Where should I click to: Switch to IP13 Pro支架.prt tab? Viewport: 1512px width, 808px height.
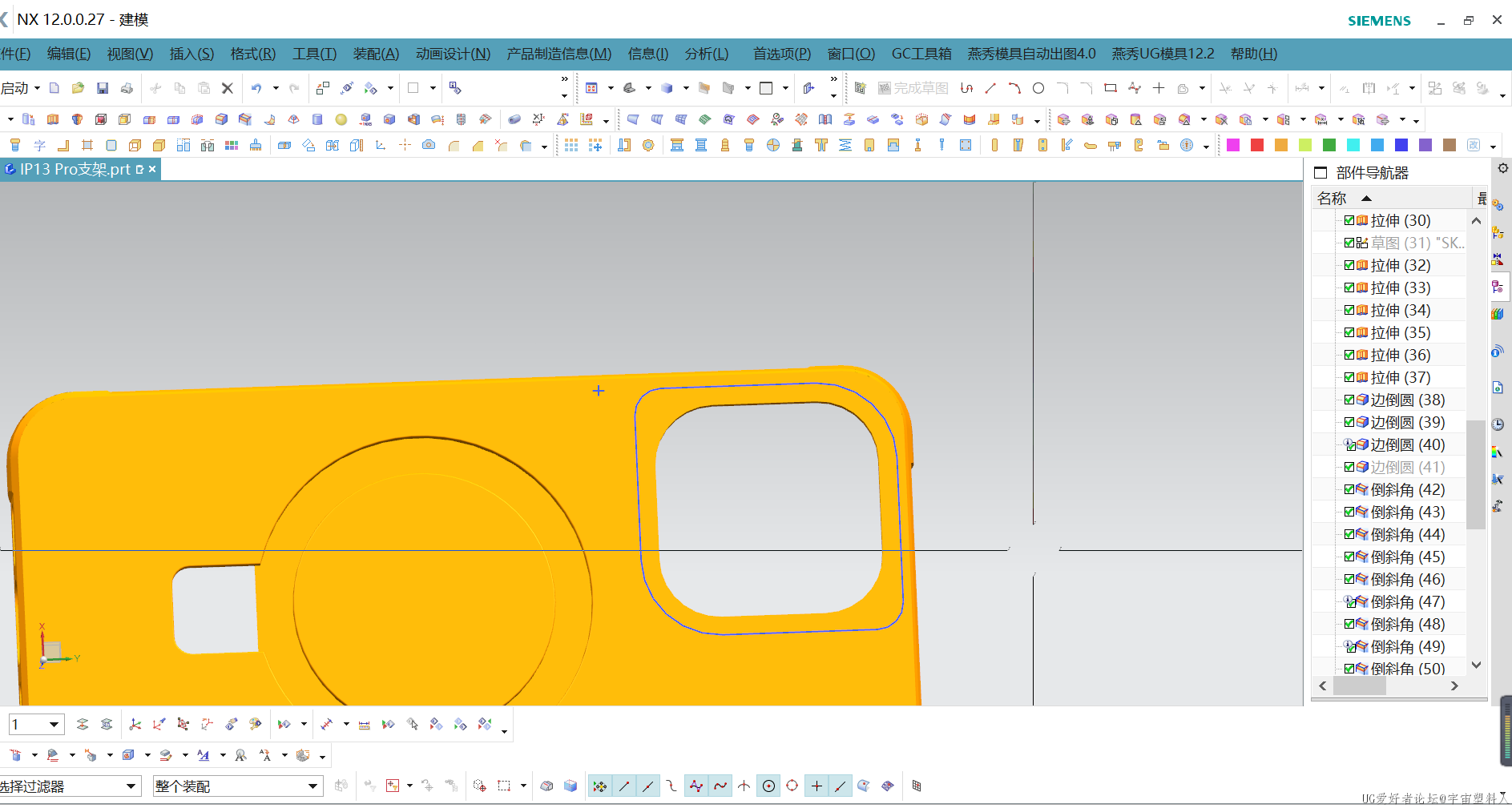[x=75, y=169]
